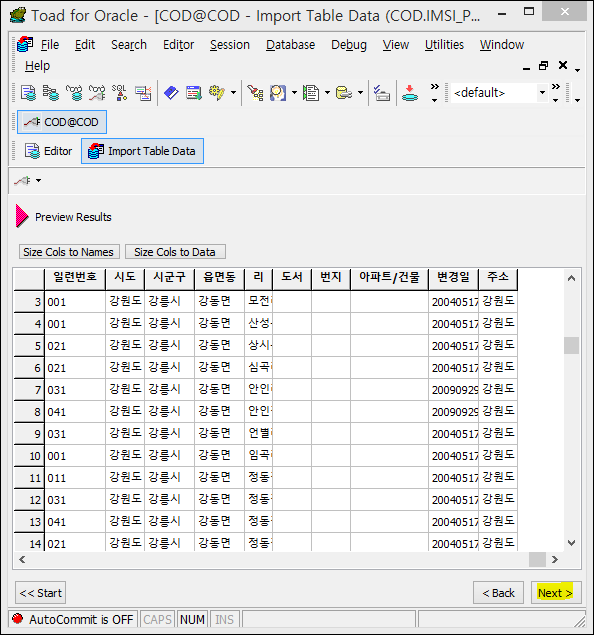
Task: Click the checklist toolbox icon
Action: [x=382, y=93]
